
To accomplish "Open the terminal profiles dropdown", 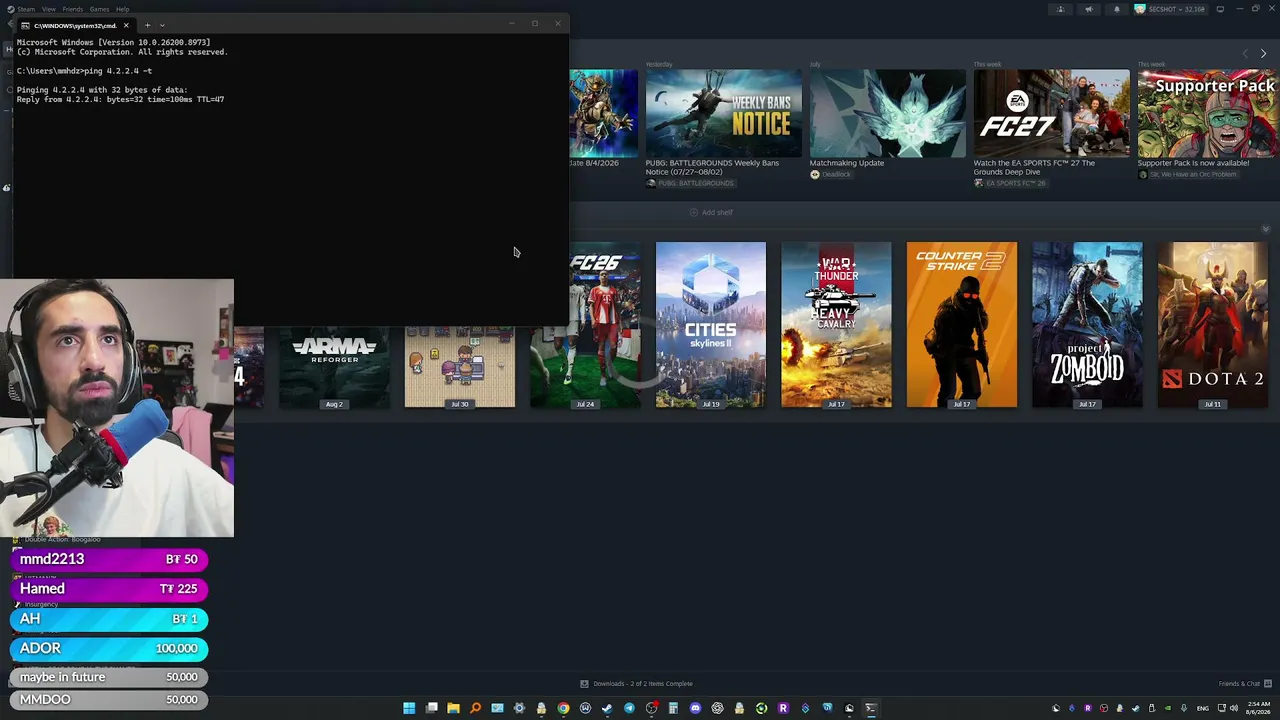I will [x=162, y=25].
